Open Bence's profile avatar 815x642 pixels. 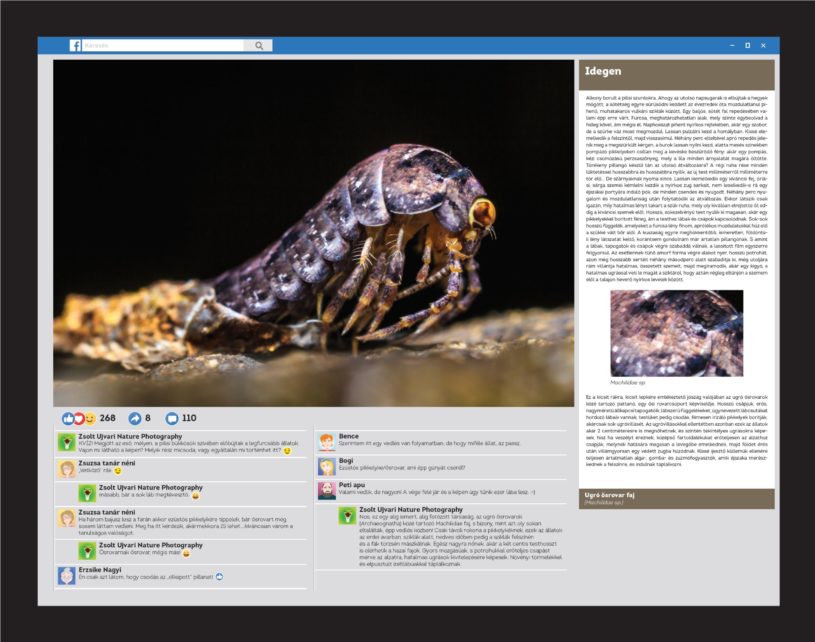pos(326,441)
